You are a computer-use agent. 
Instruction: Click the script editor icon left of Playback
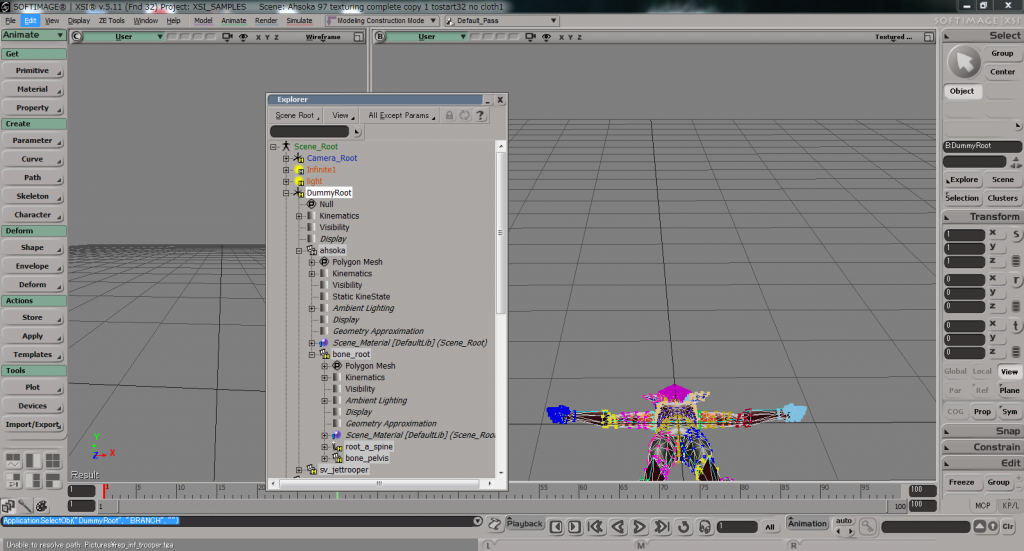pyautogui.click(x=494, y=524)
